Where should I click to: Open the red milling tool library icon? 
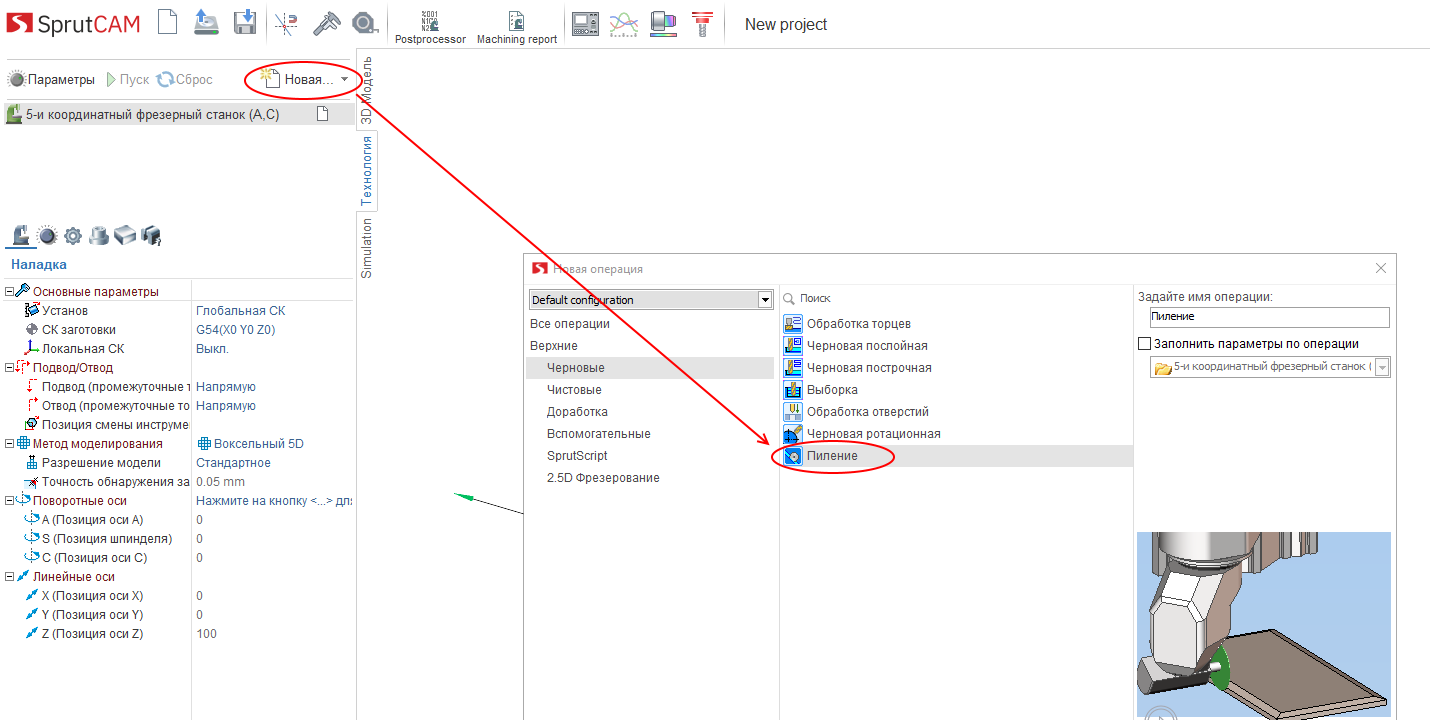(x=703, y=23)
